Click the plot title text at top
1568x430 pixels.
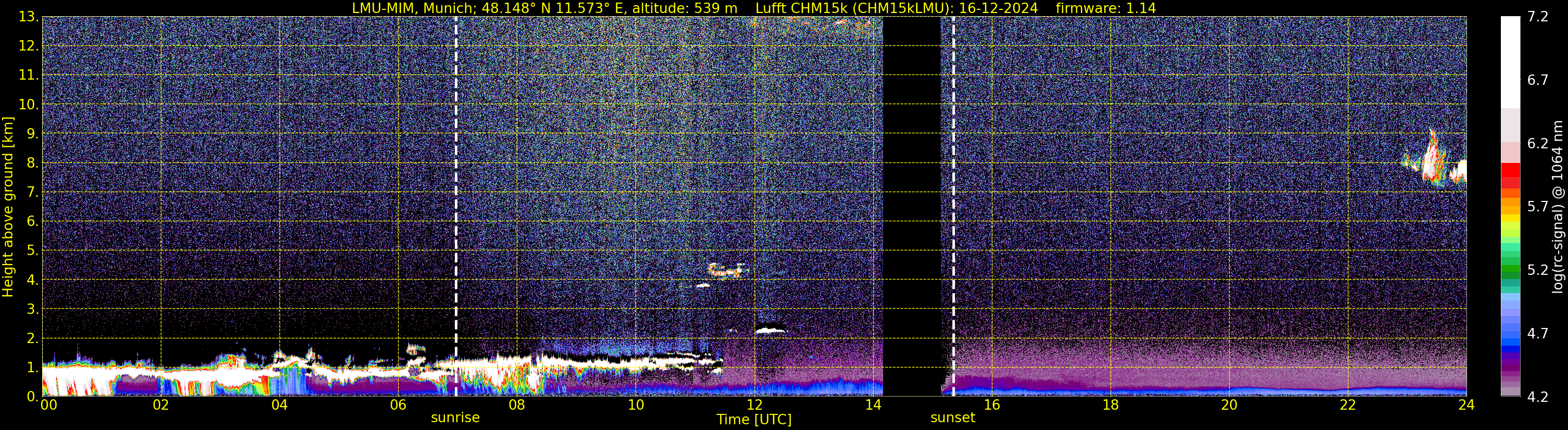point(754,8)
